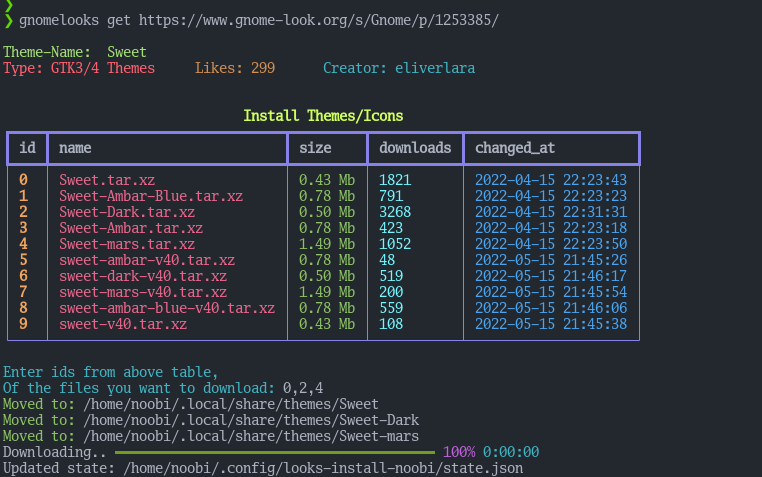Select the Sweet-Dark.tar.xz file name

point(127,212)
